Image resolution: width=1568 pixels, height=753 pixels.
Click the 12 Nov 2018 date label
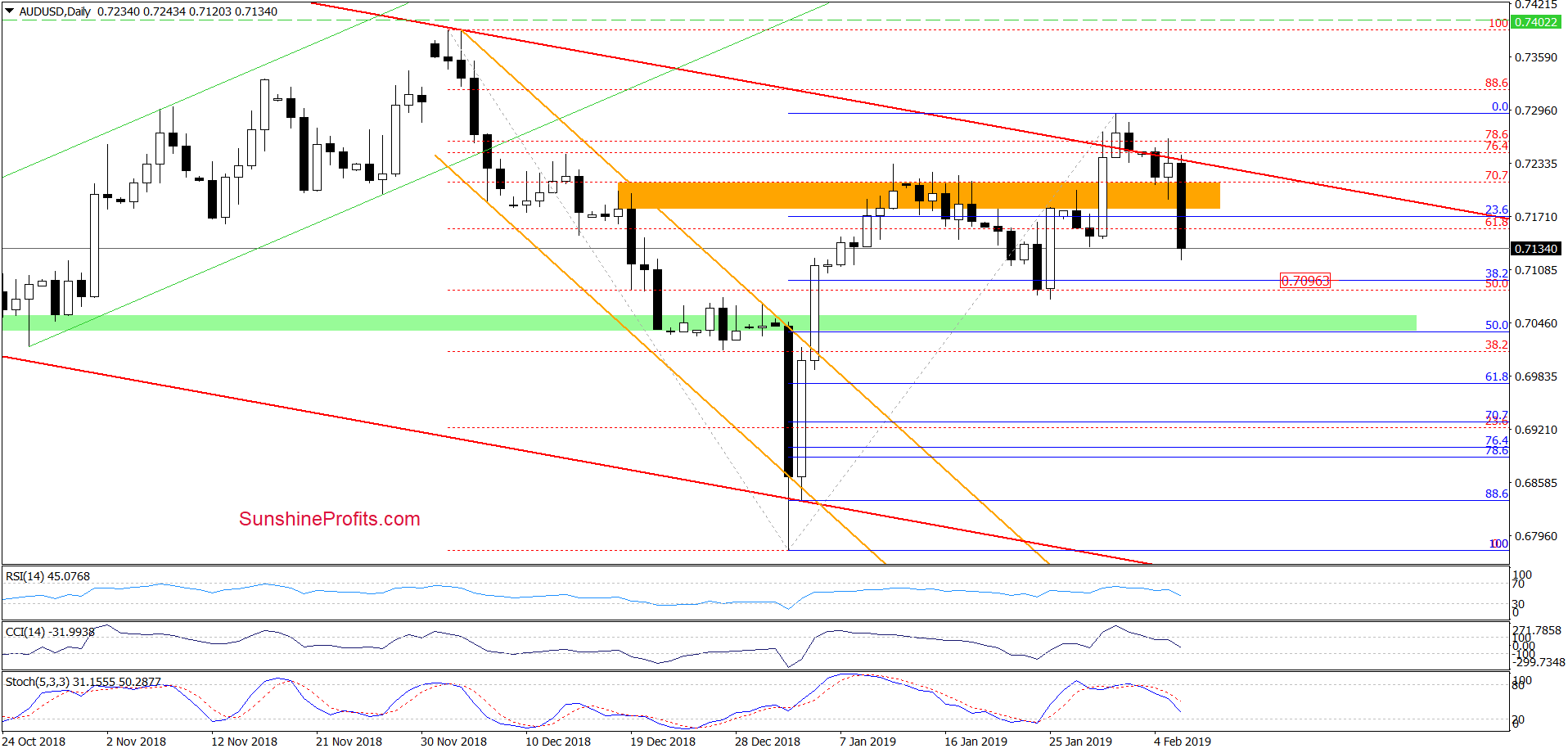244,742
